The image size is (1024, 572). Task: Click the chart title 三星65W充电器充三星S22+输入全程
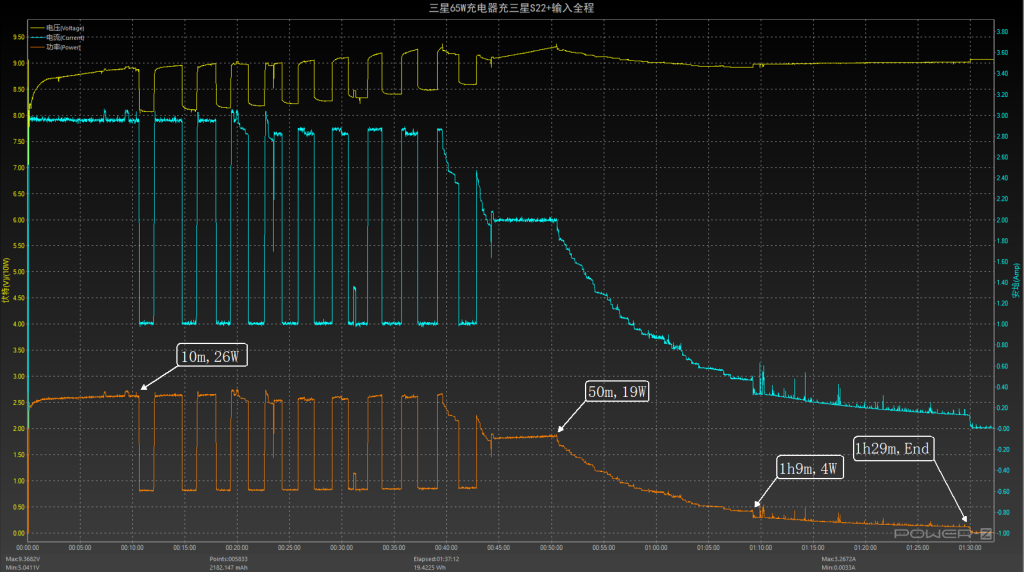coord(511,8)
